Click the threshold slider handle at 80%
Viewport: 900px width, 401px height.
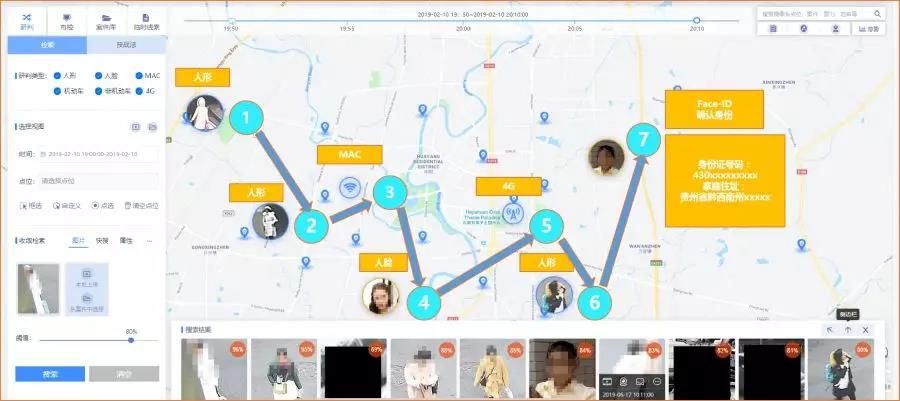click(x=131, y=339)
